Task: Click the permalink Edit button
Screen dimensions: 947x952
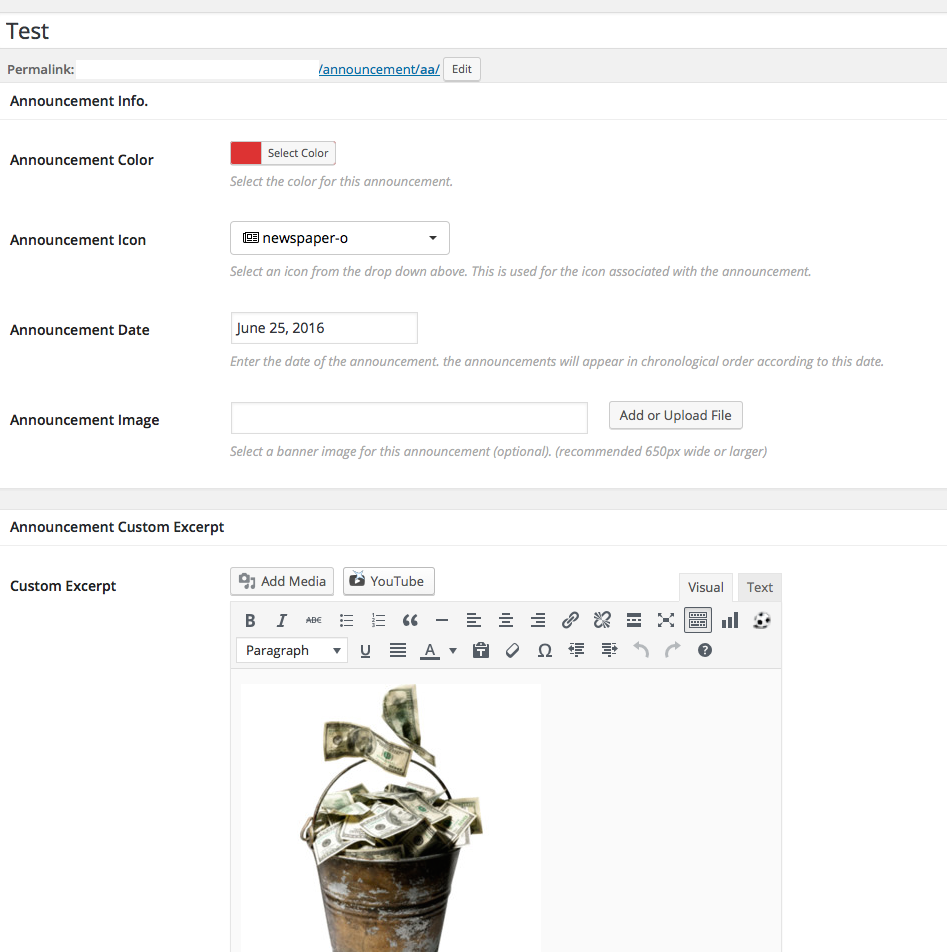Action: pyautogui.click(x=461, y=69)
